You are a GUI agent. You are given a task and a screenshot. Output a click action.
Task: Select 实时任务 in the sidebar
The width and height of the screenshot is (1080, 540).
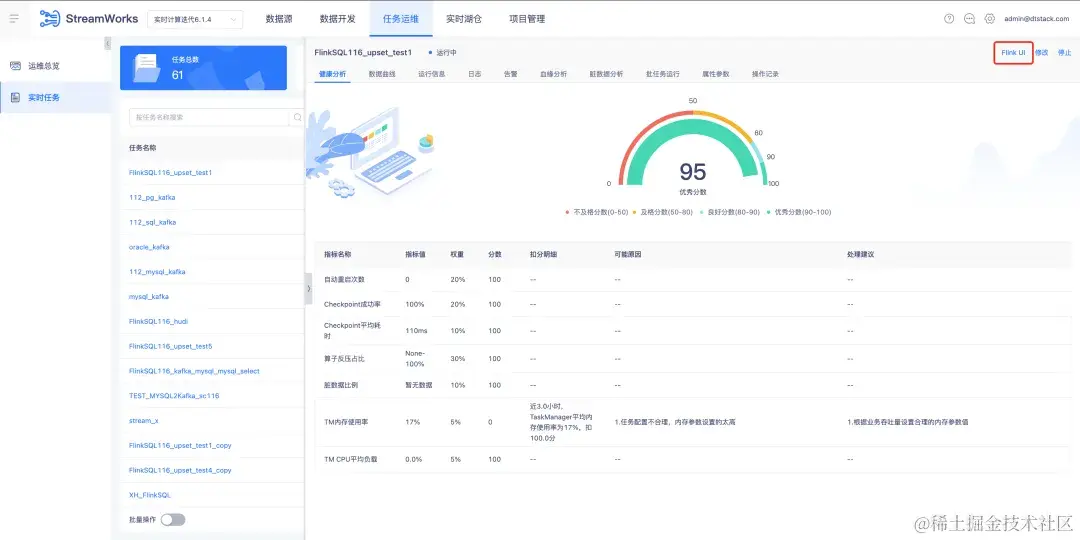[44, 98]
